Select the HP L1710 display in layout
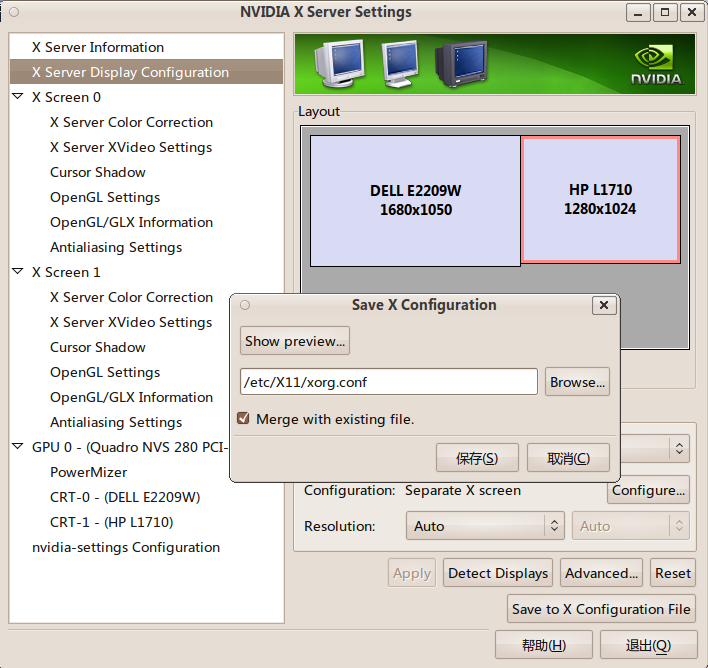708x668 pixels. (x=601, y=199)
